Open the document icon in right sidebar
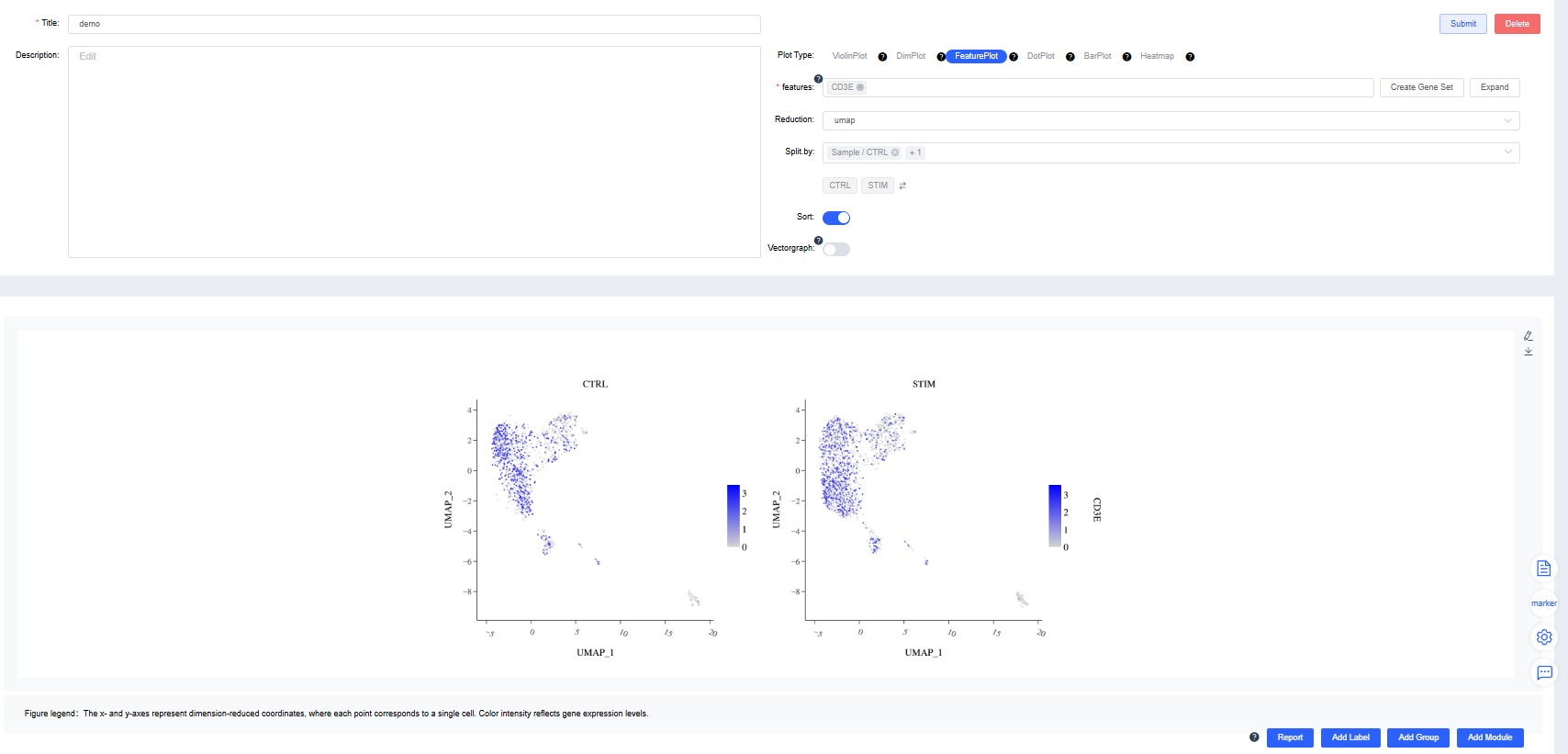This screenshot has width=1568, height=754. tap(1544, 568)
